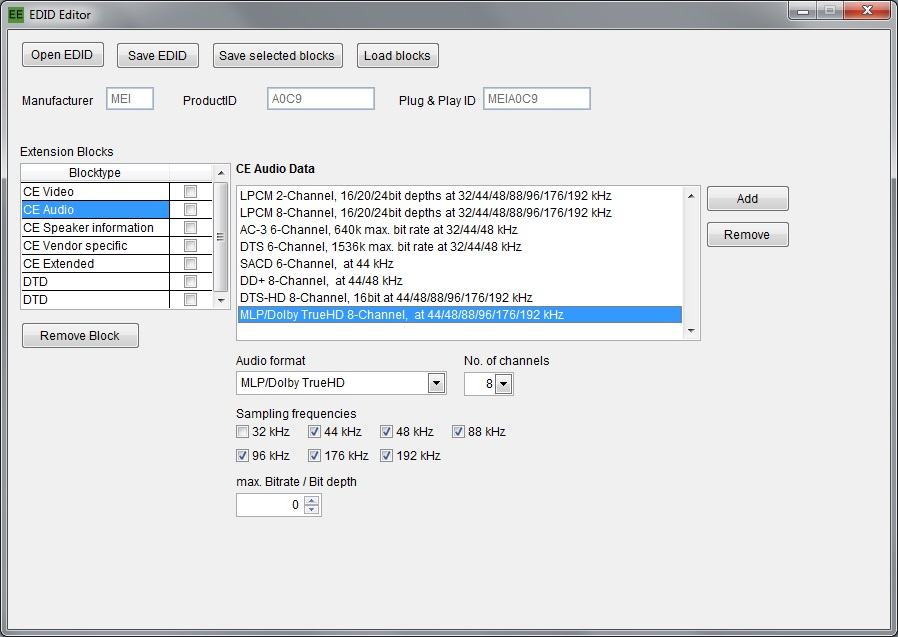Close the EDID Editor window
The image size is (898, 637).
pyautogui.click(x=867, y=11)
